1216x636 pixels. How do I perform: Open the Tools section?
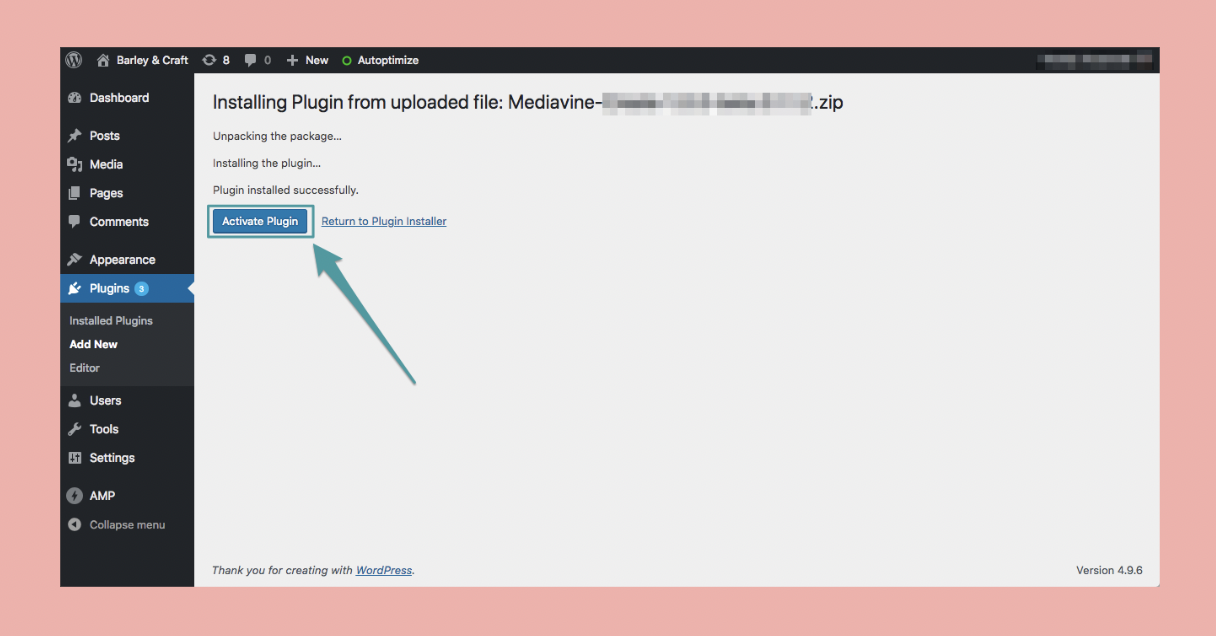pyautogui.click(x=104, y=429)
